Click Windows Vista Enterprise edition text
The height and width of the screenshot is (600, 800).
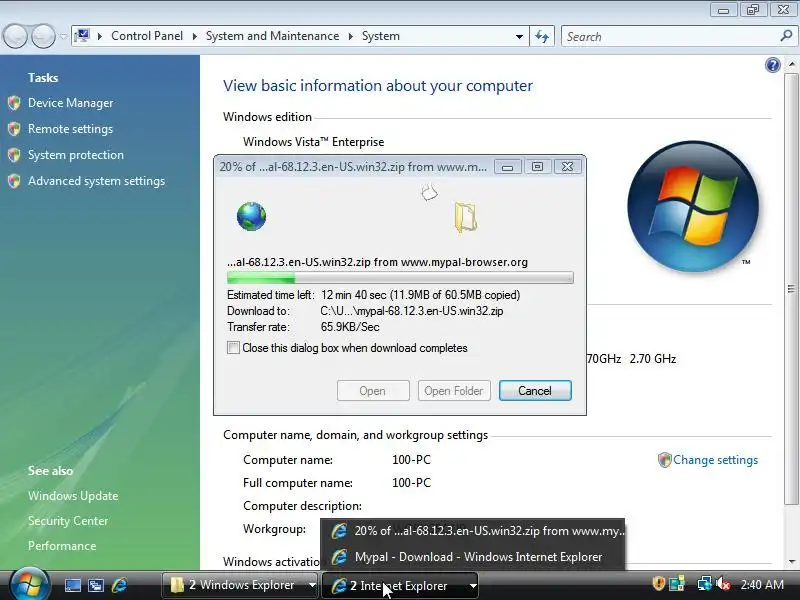pyautogui.click(x=313, y=142)
